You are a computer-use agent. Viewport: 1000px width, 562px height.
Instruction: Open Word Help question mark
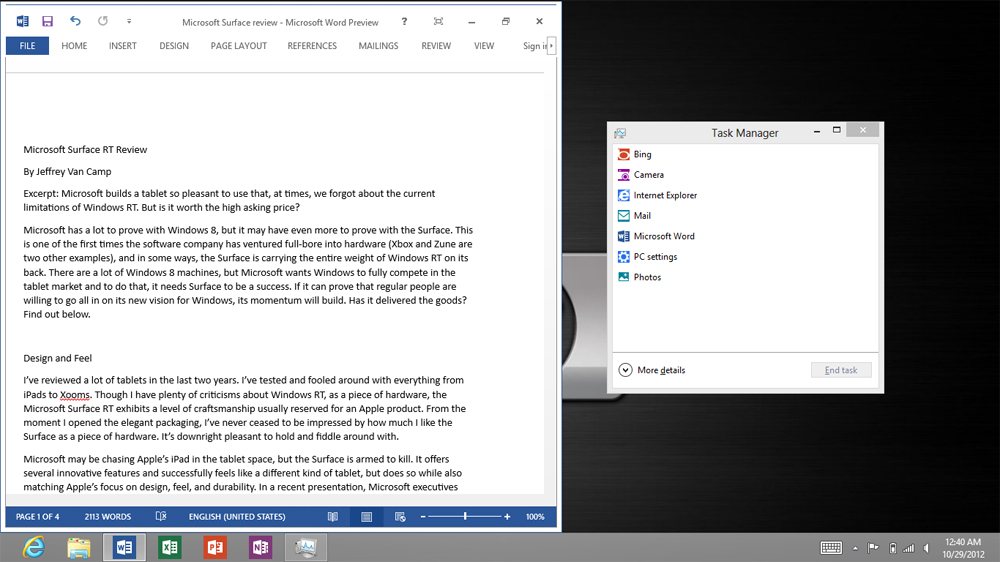coord(404,21)
